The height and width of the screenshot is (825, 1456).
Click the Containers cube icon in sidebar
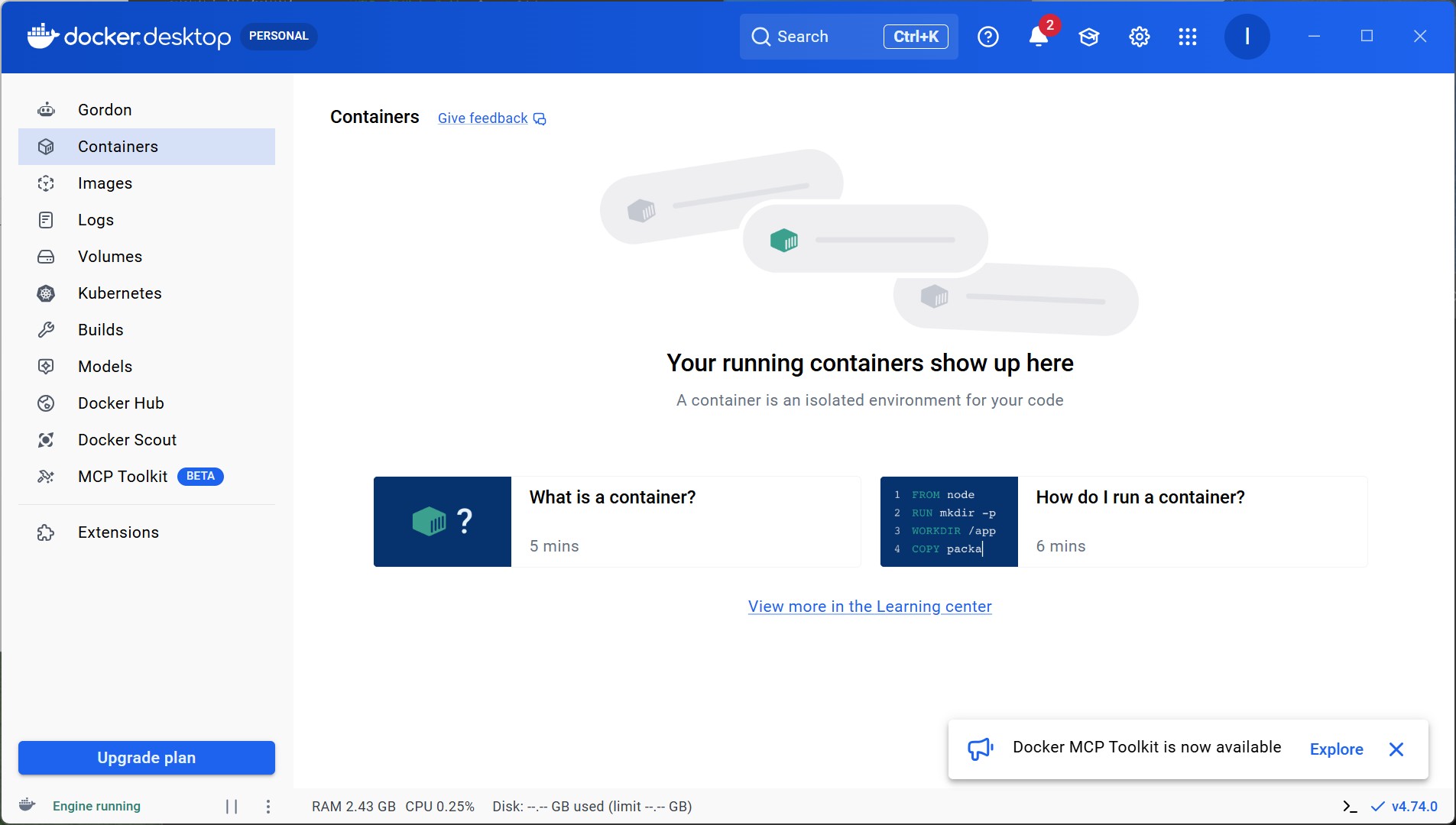46,147
